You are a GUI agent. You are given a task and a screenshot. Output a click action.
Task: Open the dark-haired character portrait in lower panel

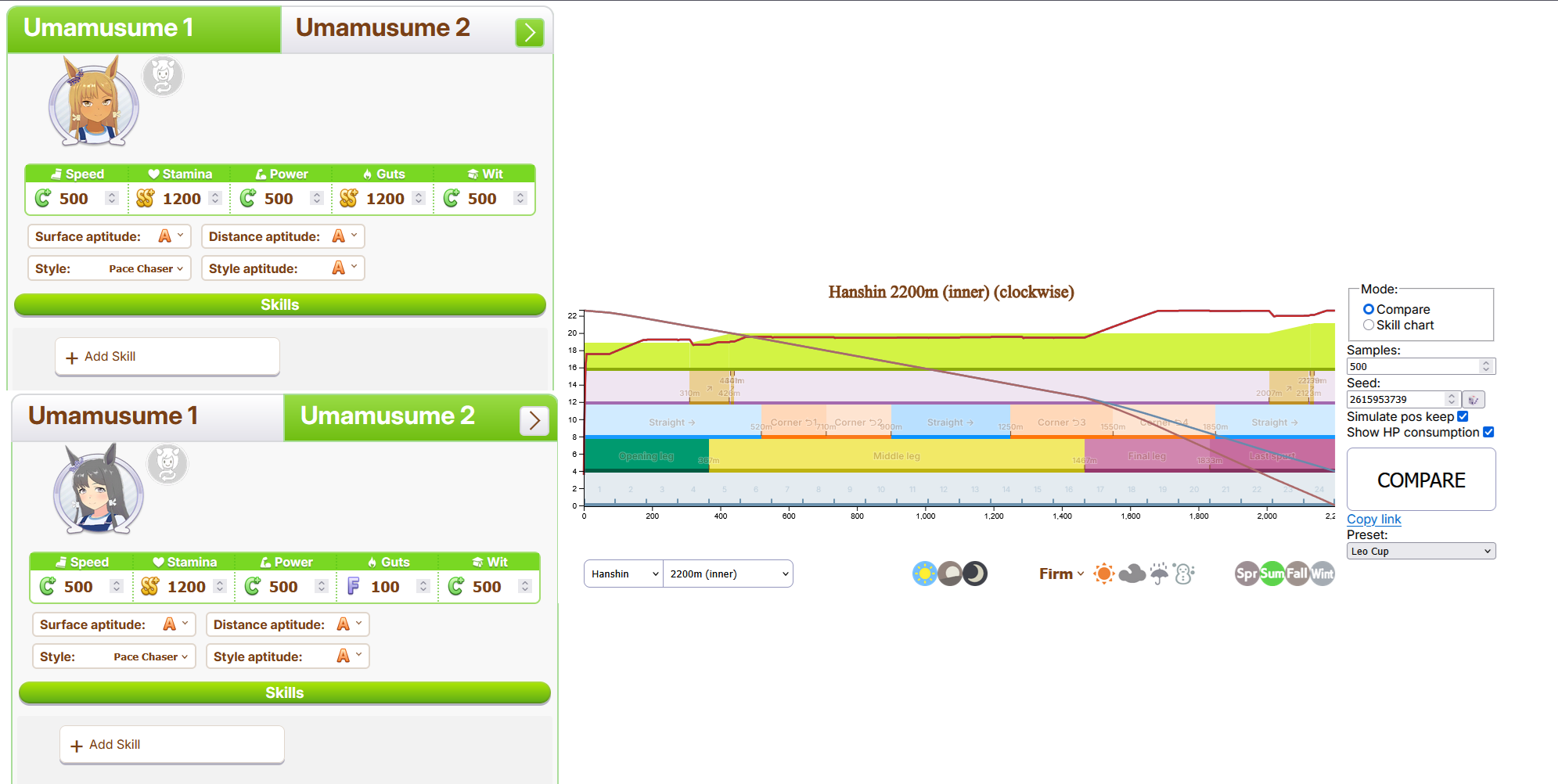click(99, 490)
